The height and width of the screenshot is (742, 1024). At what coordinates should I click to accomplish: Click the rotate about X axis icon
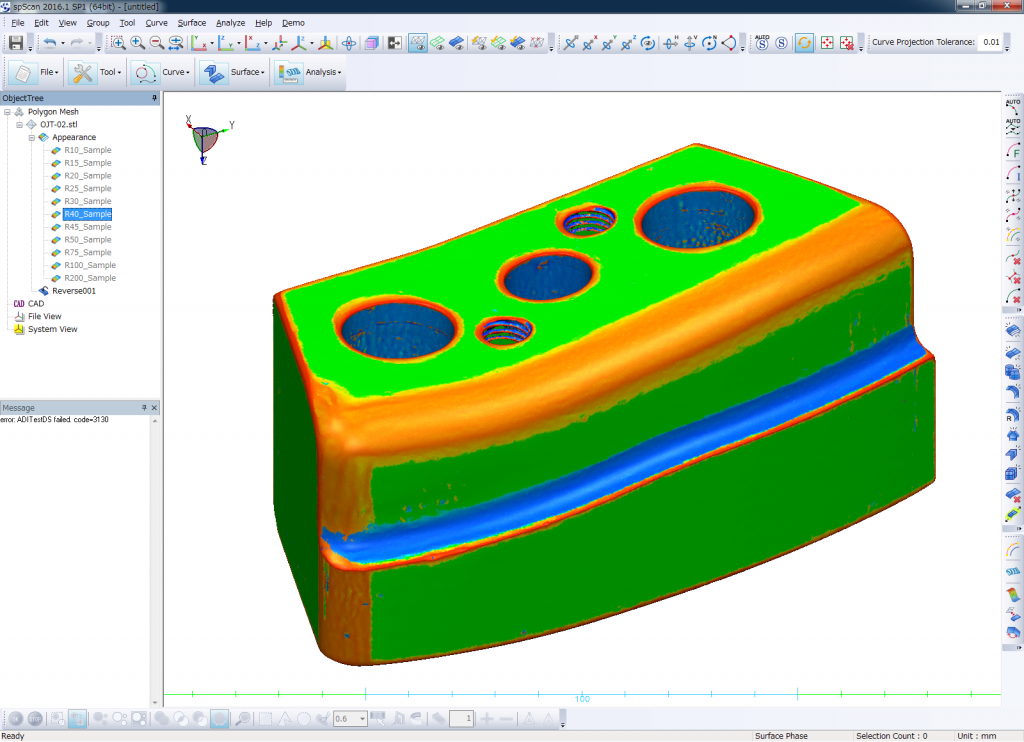click(589, 43)
